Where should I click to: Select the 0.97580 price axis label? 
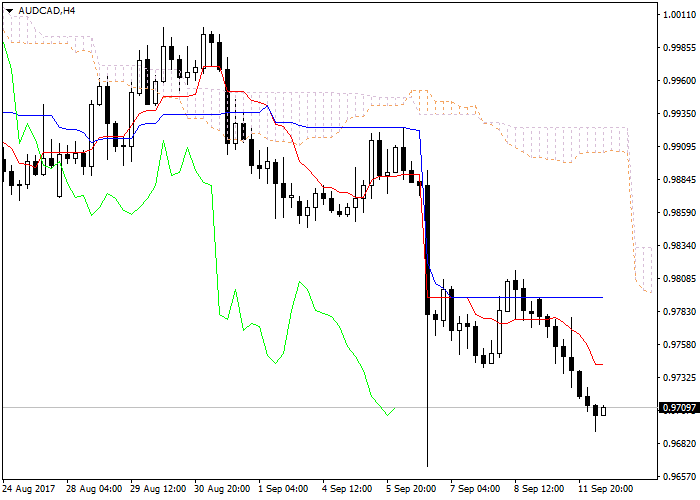click(x=679, y=345)
